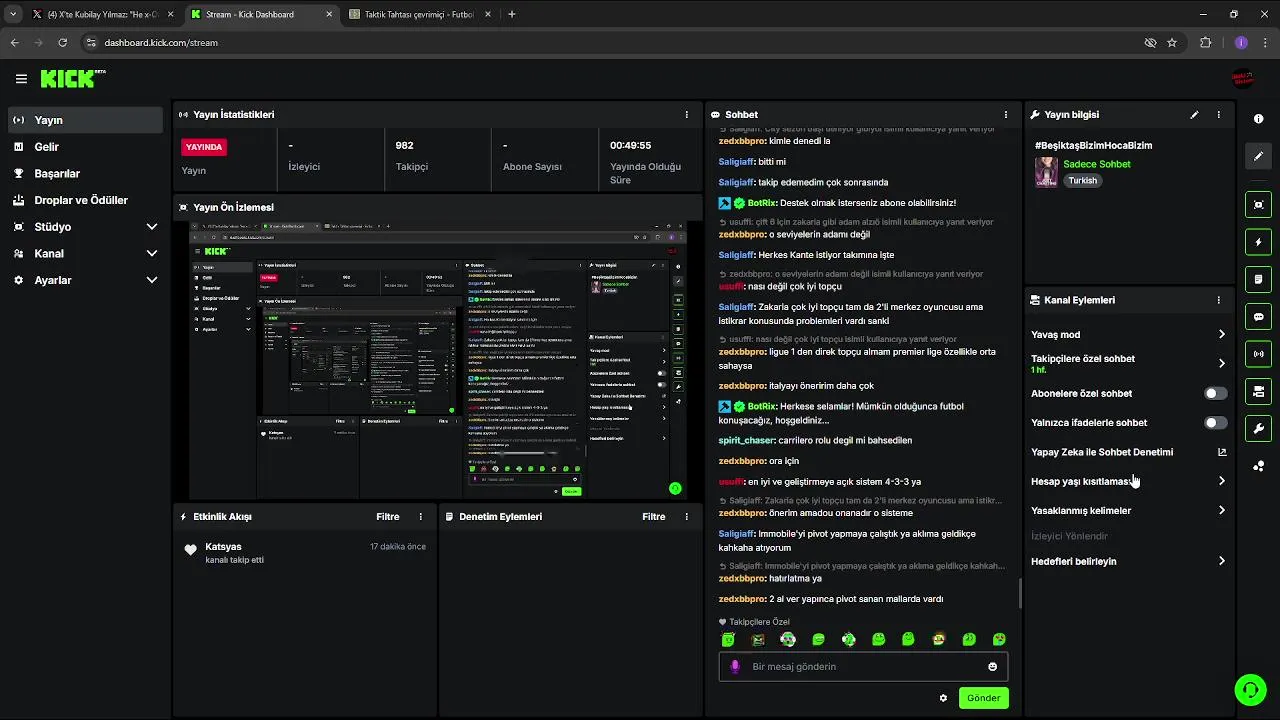The height and width of the screenshot is (720, 1280).
Task: Click the wrench icon in the right sidebar
Action: [1258, 429]
